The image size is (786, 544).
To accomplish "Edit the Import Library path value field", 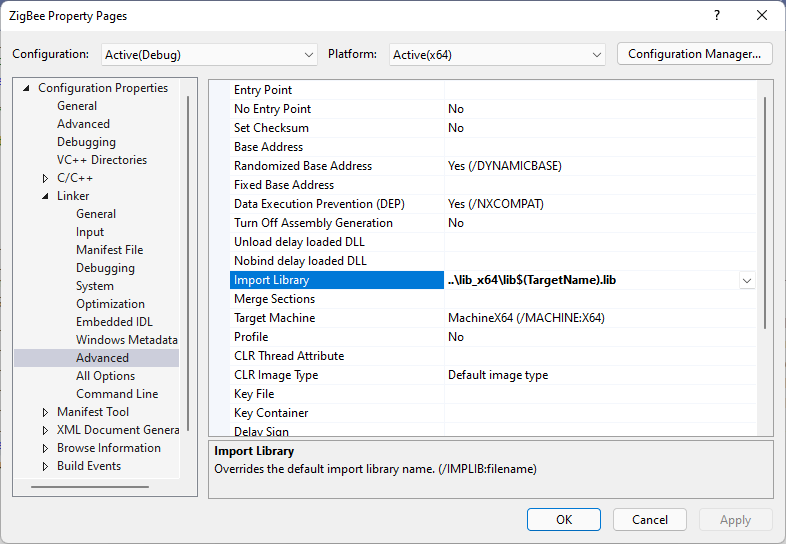I will (592, 280).
